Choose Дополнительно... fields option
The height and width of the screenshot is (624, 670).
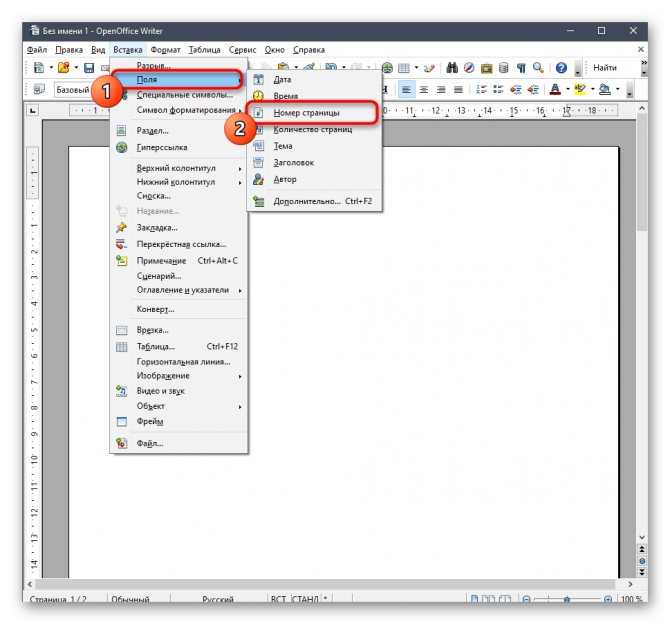314,201
